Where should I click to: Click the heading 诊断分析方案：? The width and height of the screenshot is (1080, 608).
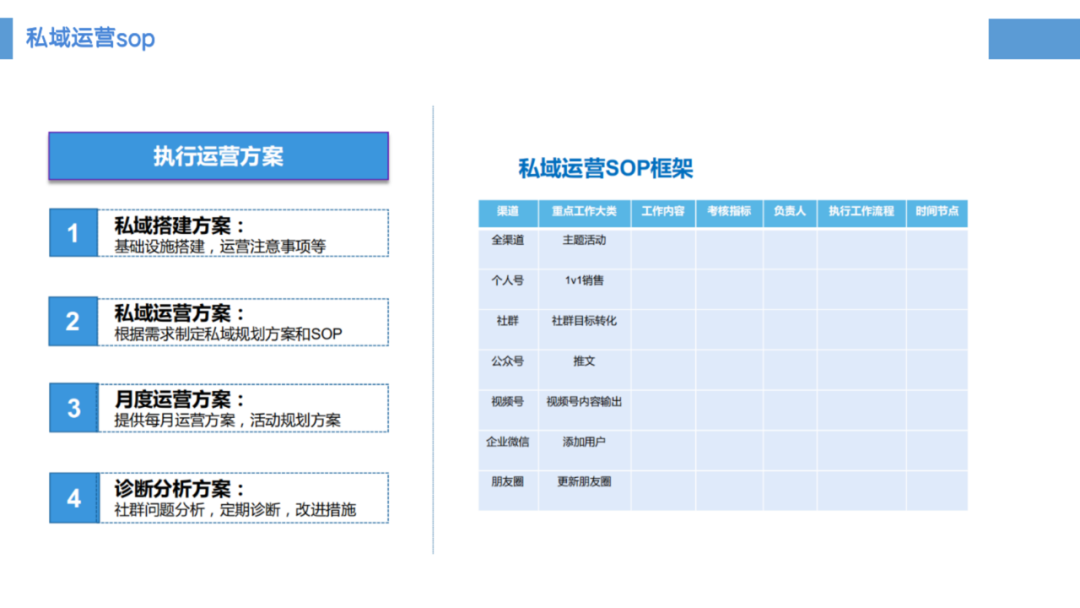pos(180,489)
